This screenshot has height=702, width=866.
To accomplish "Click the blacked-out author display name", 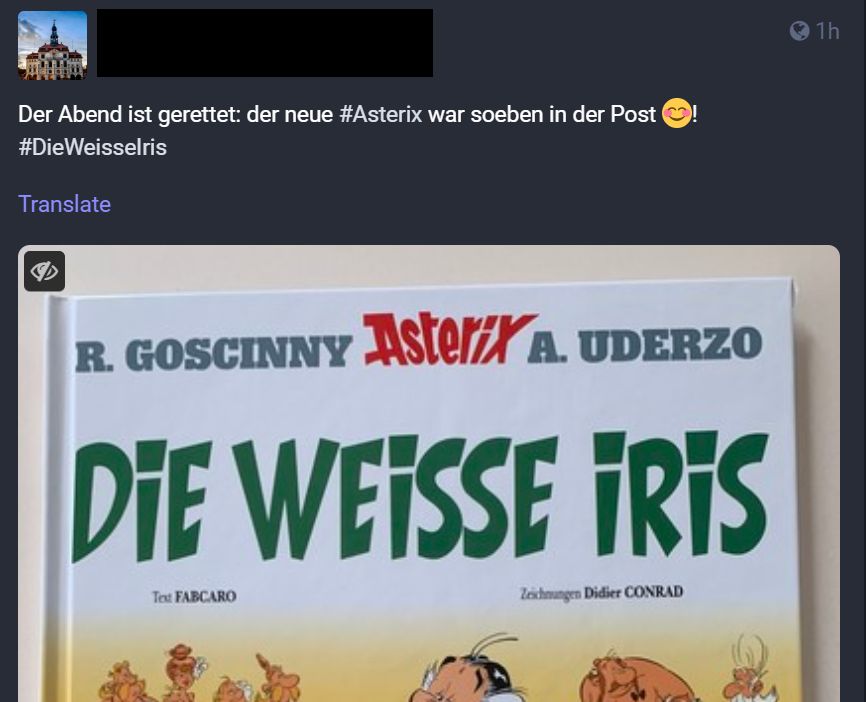I will (x=265, y=43).
